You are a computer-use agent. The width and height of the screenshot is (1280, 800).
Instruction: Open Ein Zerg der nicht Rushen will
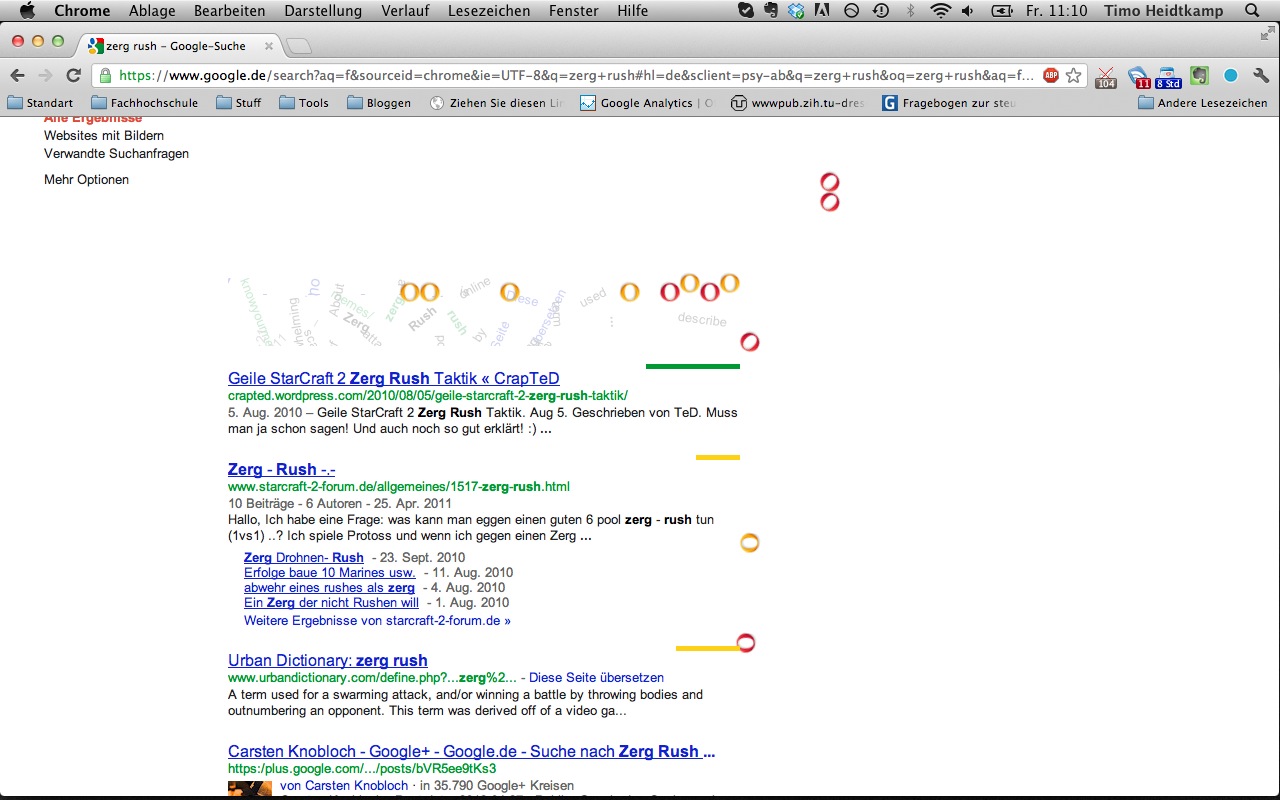pyautogui.click(x=331, y=602)
